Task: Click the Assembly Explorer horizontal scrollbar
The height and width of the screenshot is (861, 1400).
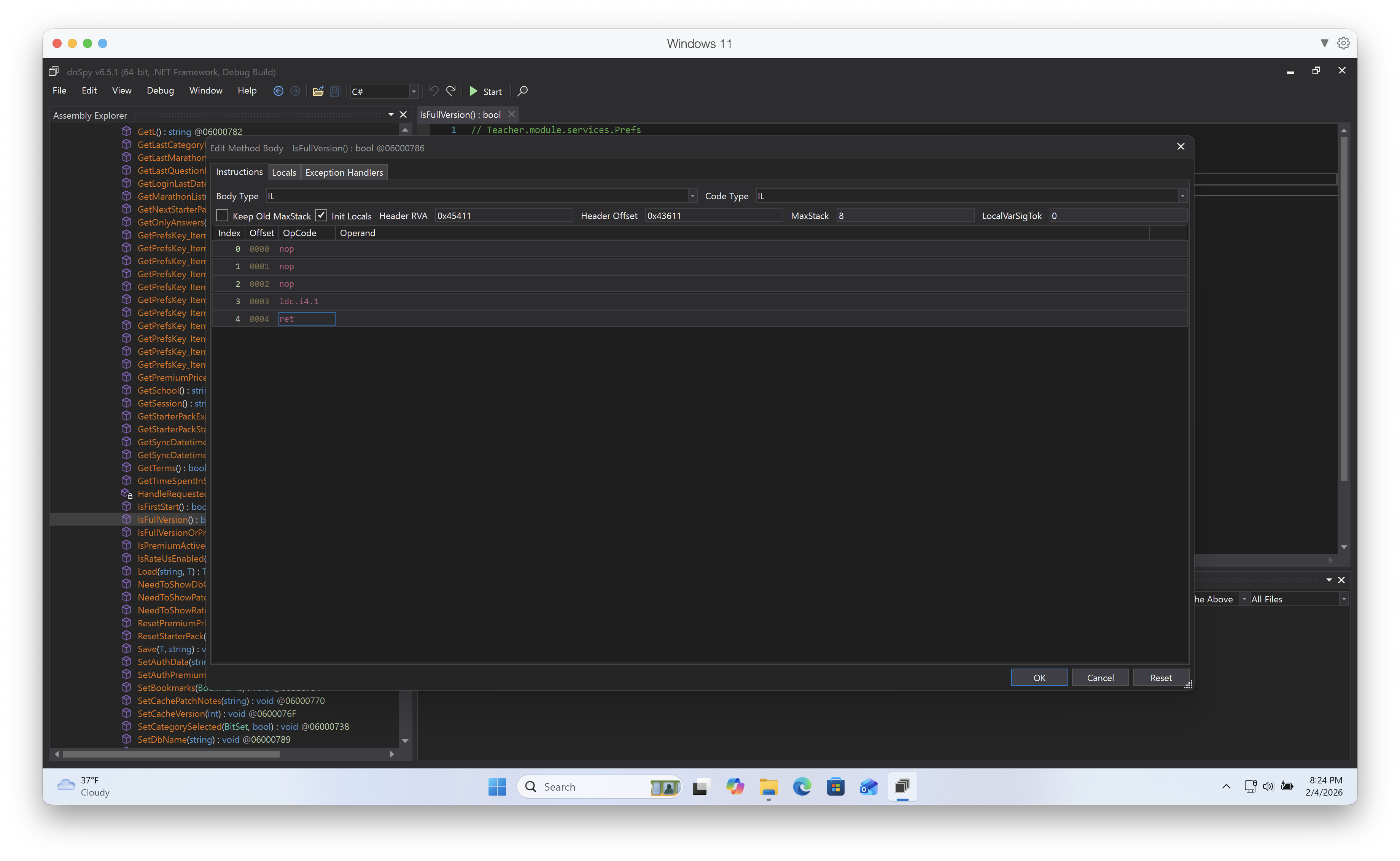Action: [x=171, y=754]
